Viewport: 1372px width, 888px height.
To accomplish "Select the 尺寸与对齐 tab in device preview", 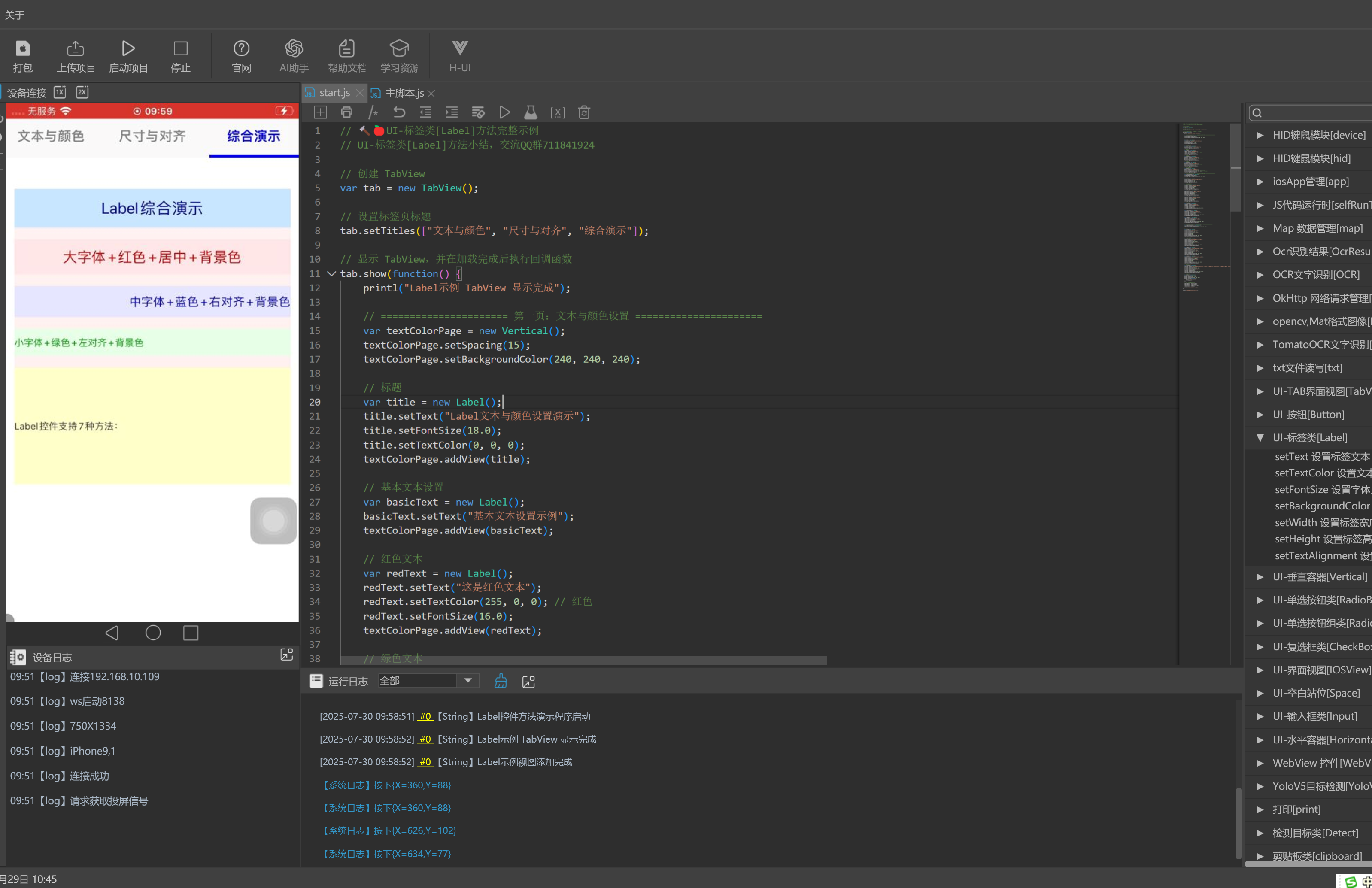I will 152,136.
